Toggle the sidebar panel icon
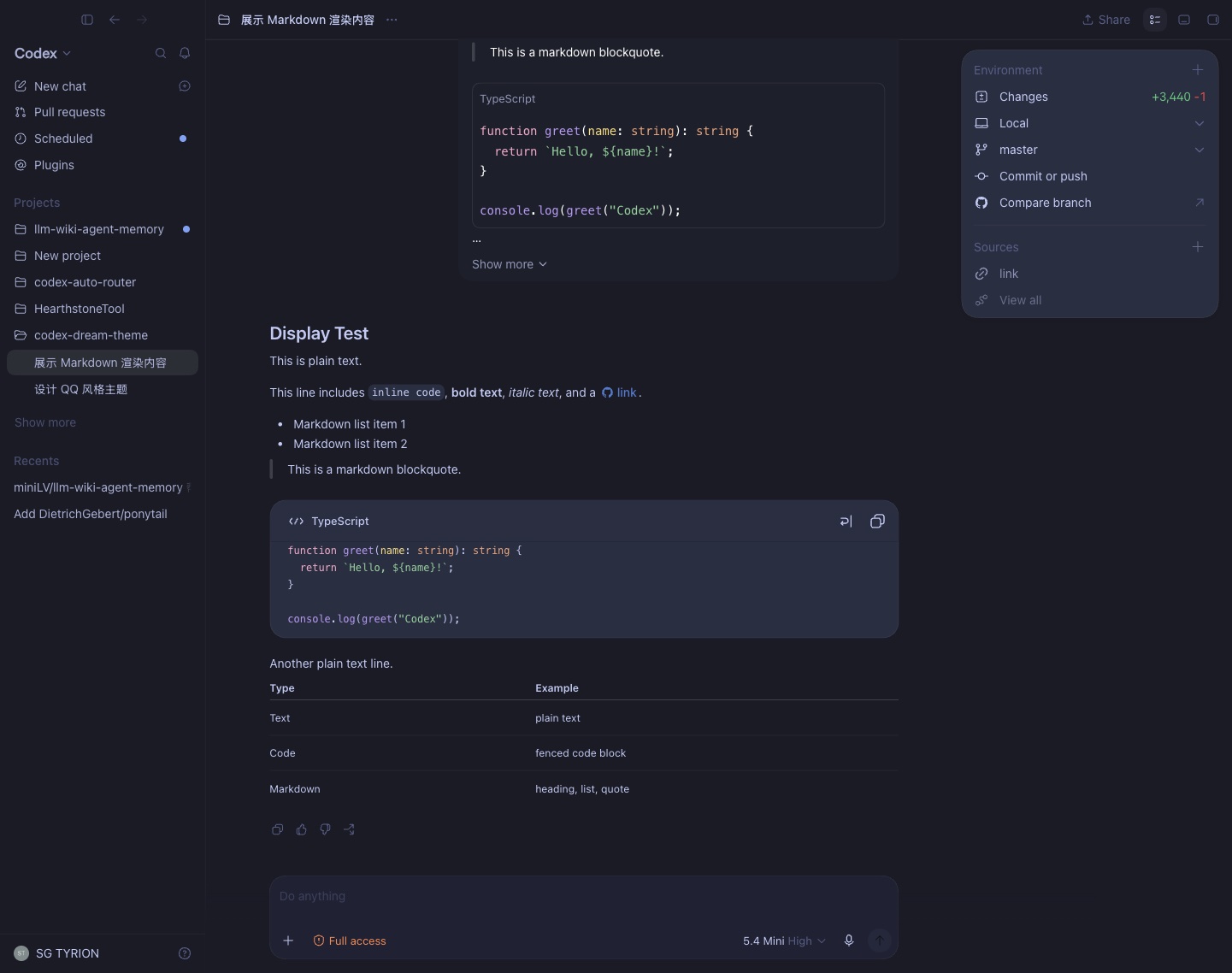This screenshot has width=1232, height=973. [87, 20]
